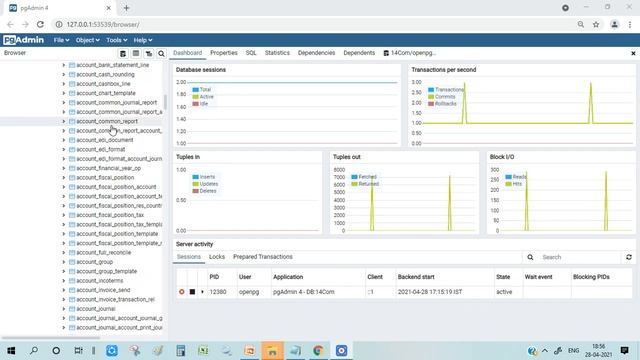Open the 14Com/openpg query tab

click(409, 53)
